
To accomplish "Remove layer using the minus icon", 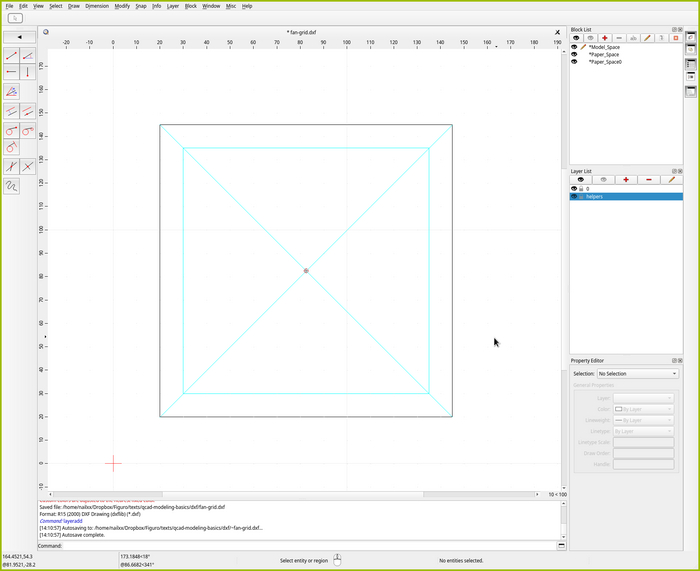I will (649, 180).
